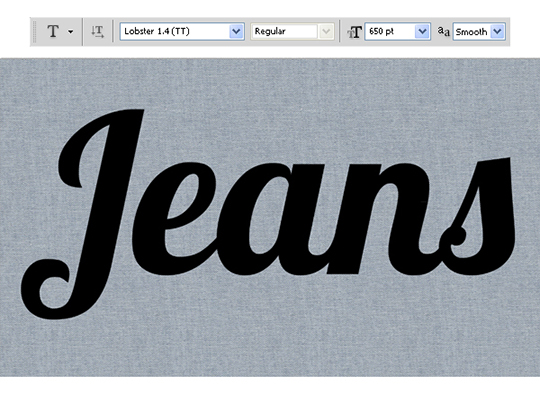Expand the font style dropdown arrow
The image size is (540, 393).
pos(326,32)
